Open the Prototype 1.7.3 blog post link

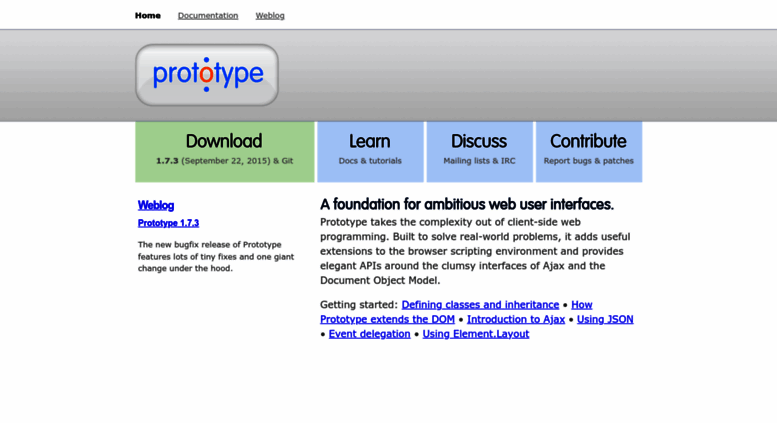tap(168, 223)
